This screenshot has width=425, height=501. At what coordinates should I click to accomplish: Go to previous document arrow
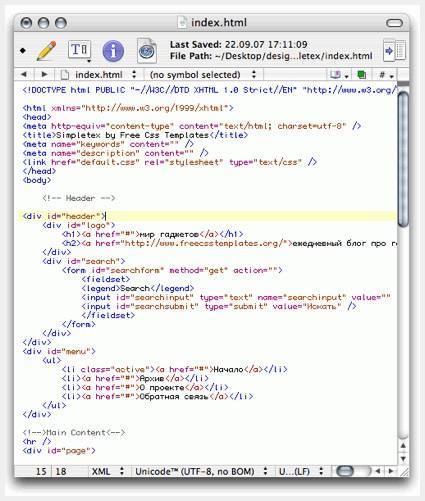pyautogui.click(x=24, y=74)
